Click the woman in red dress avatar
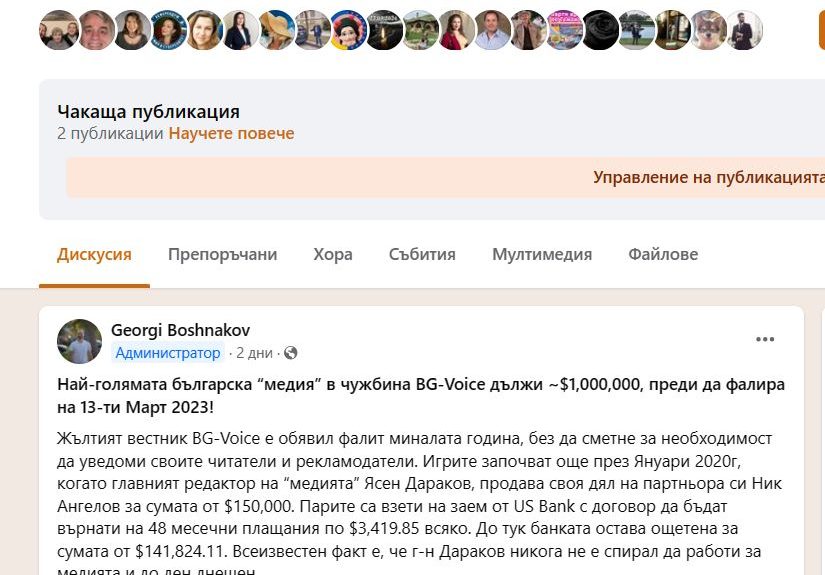825x575 pixels. (456, 30)
